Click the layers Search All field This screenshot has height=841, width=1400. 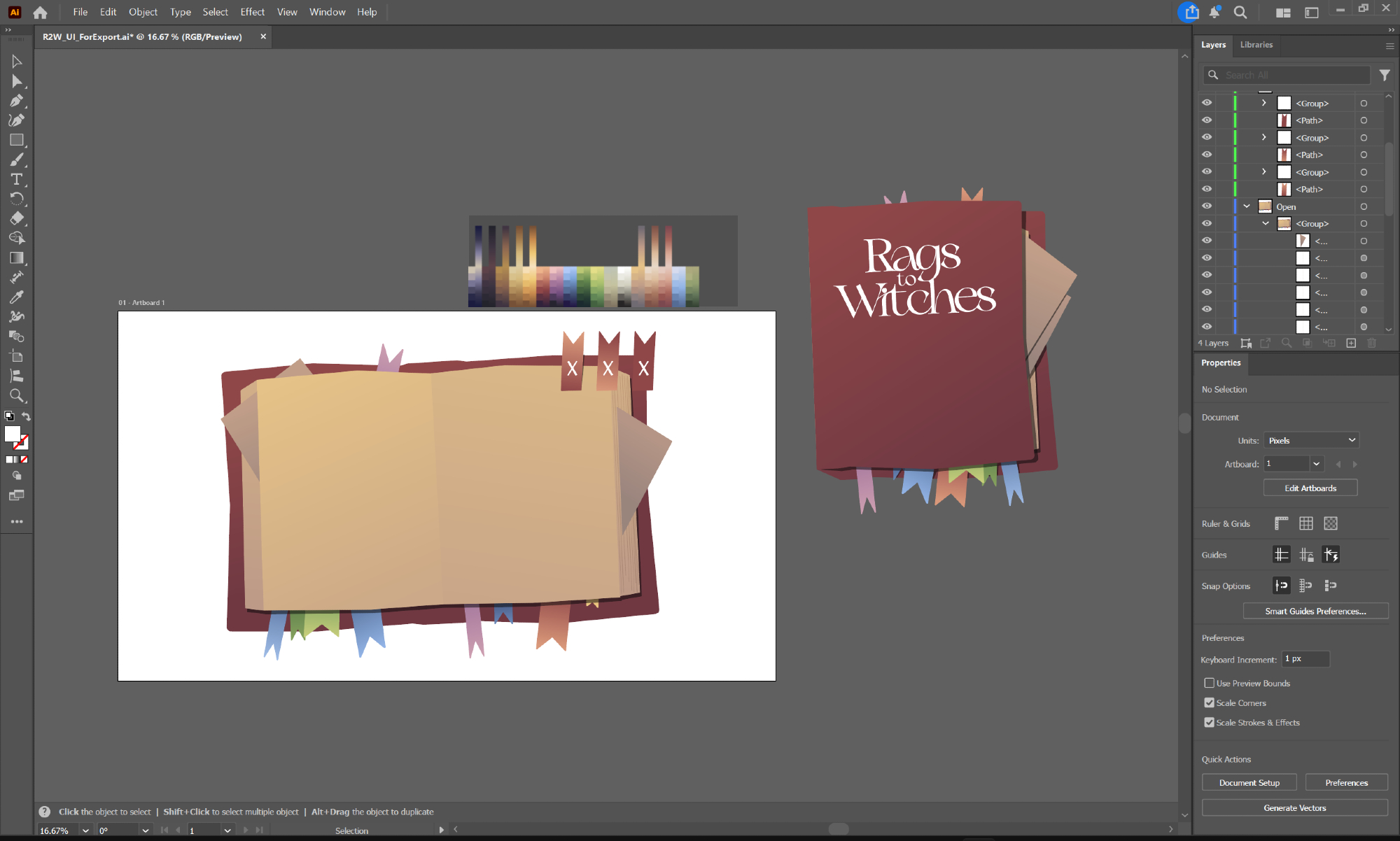coord(1295,75)
